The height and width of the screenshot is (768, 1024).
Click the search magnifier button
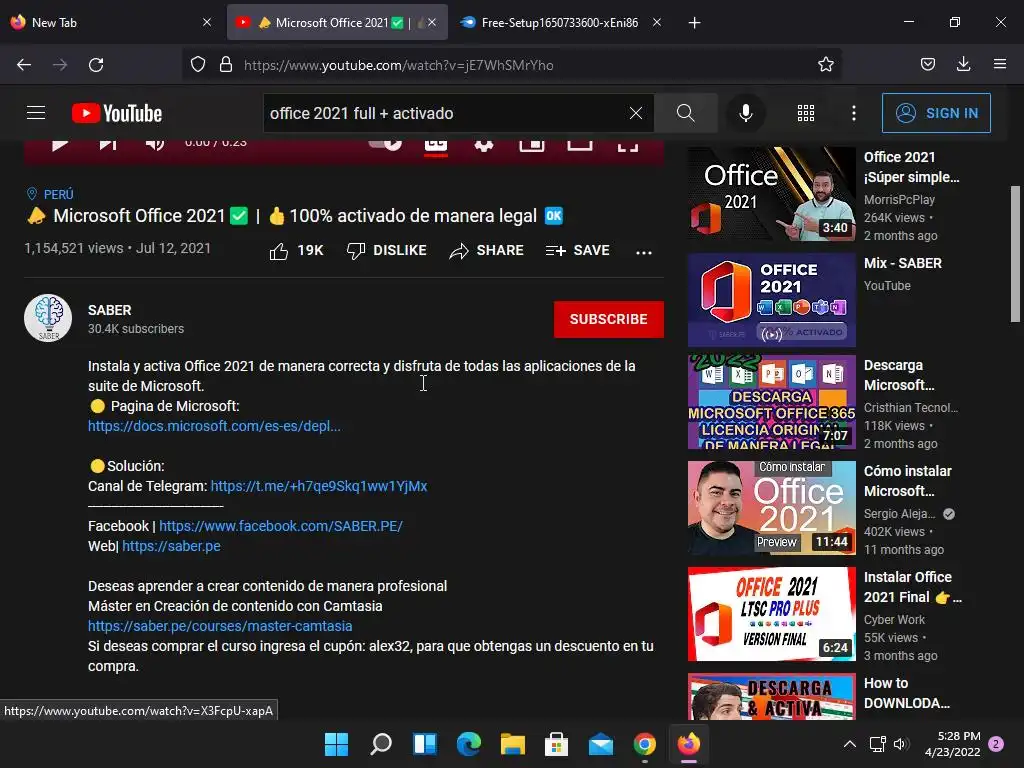685,113
